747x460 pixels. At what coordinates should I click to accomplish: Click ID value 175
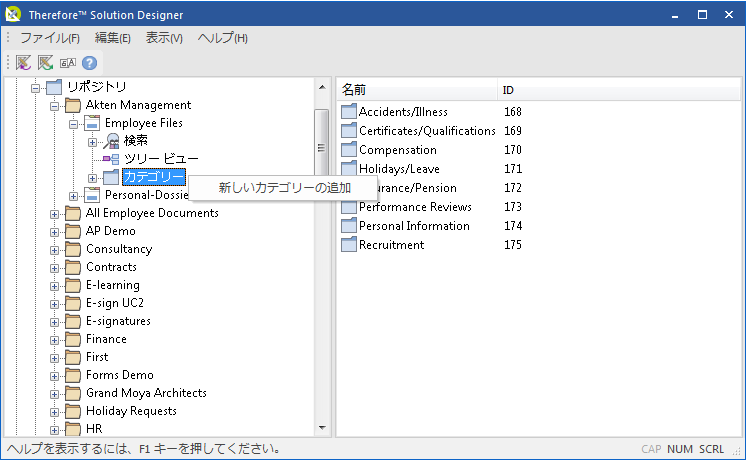click(513, 245)
